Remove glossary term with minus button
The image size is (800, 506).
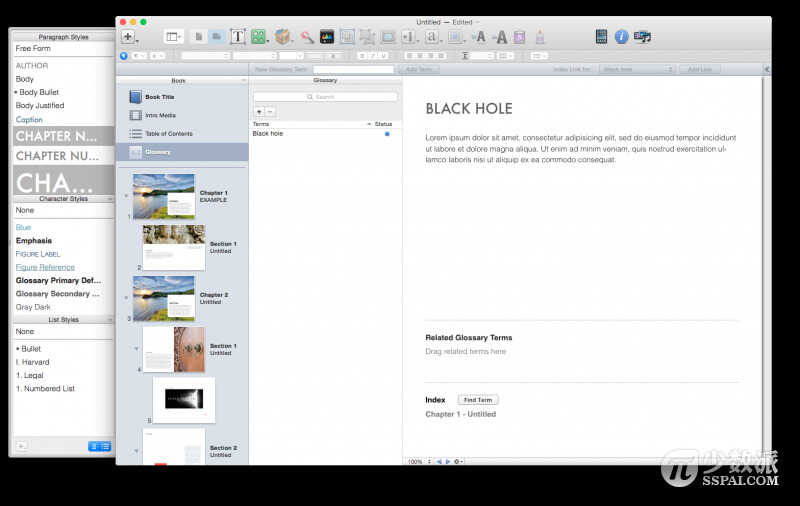(270, 111)
